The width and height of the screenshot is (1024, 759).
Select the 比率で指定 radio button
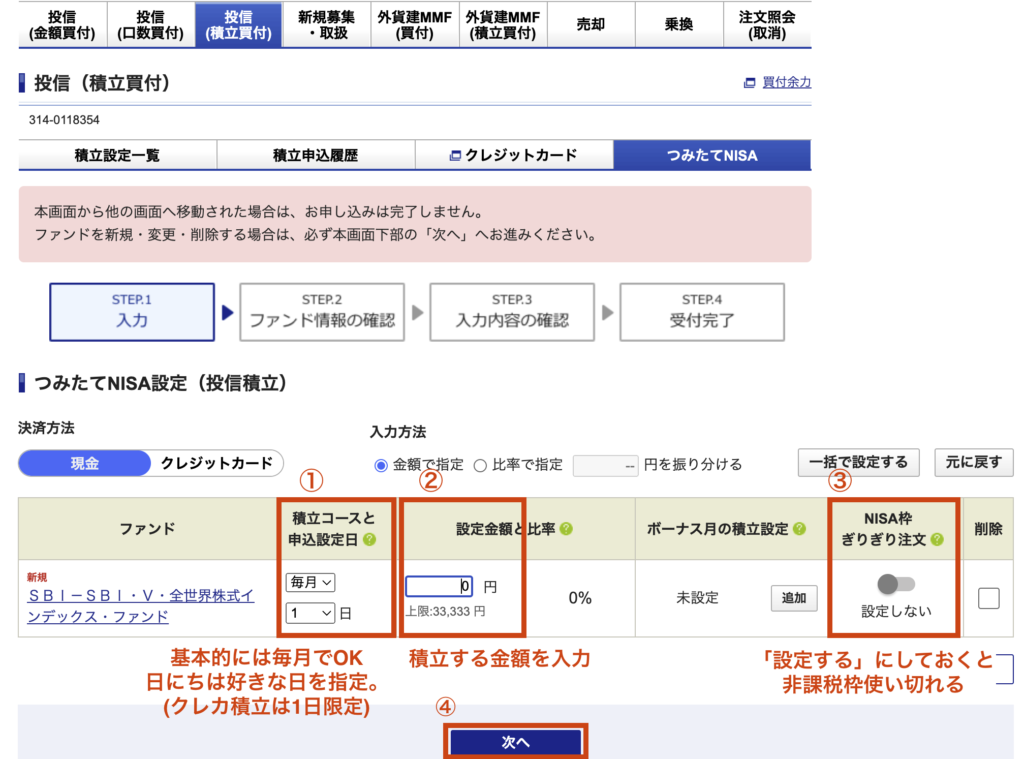point(480,465)
